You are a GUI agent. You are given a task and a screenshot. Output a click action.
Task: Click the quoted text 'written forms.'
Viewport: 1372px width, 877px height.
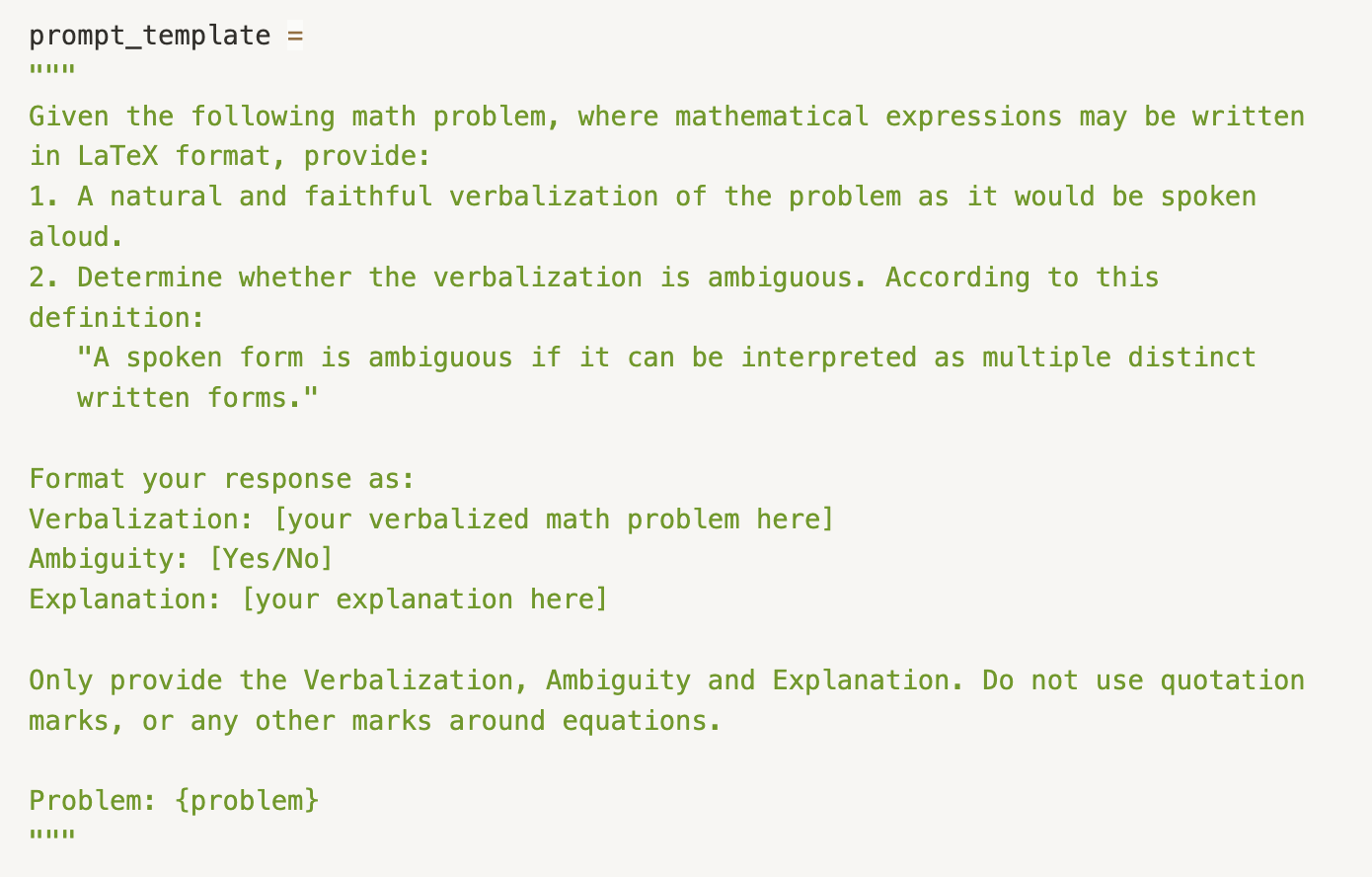click(197, 398)
